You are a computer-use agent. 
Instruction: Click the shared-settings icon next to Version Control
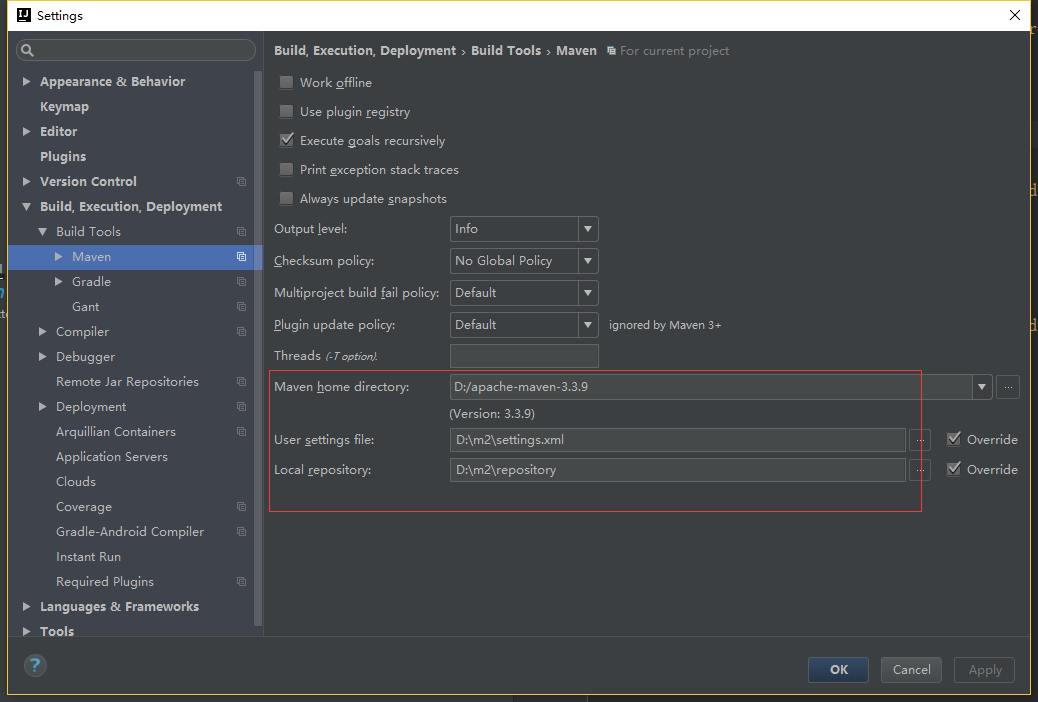coord(240,181)
